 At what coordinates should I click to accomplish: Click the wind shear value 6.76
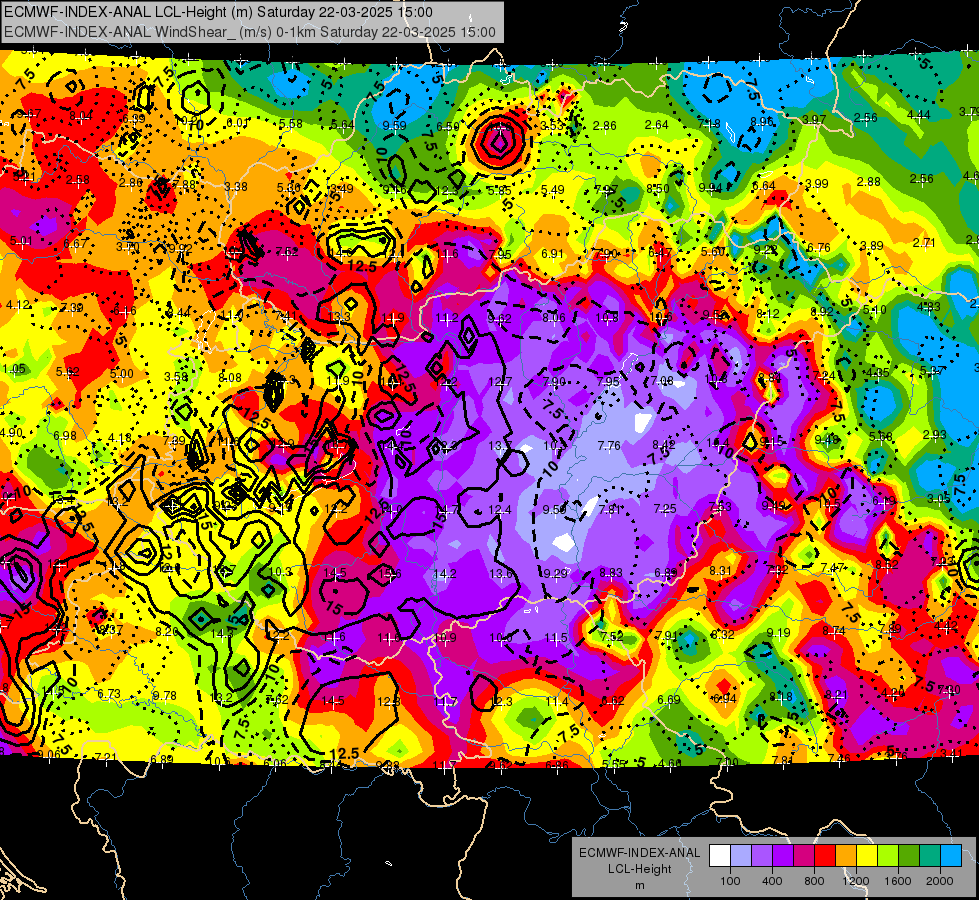(x=819, y=247)
